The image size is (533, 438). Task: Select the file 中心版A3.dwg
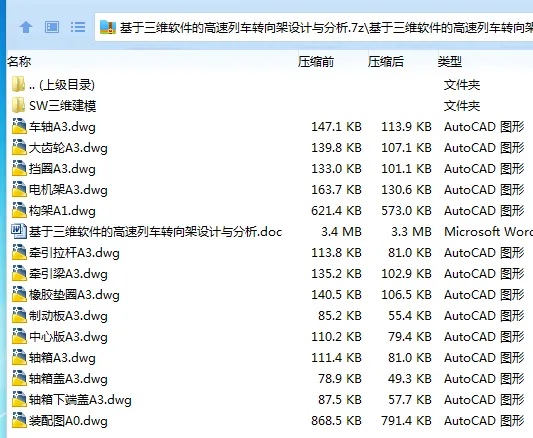[x=68, y=337]
